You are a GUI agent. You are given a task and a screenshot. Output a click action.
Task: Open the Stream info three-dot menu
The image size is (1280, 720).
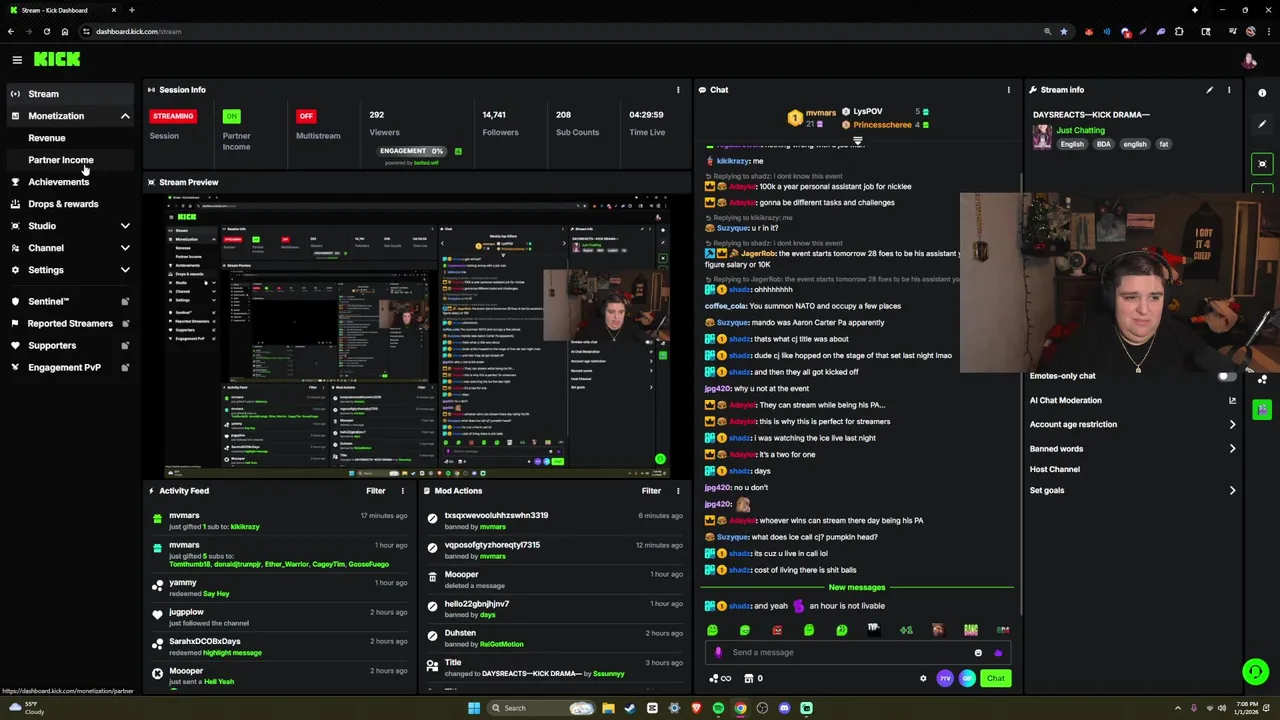pyautogui.click(x=1229, y=90)
